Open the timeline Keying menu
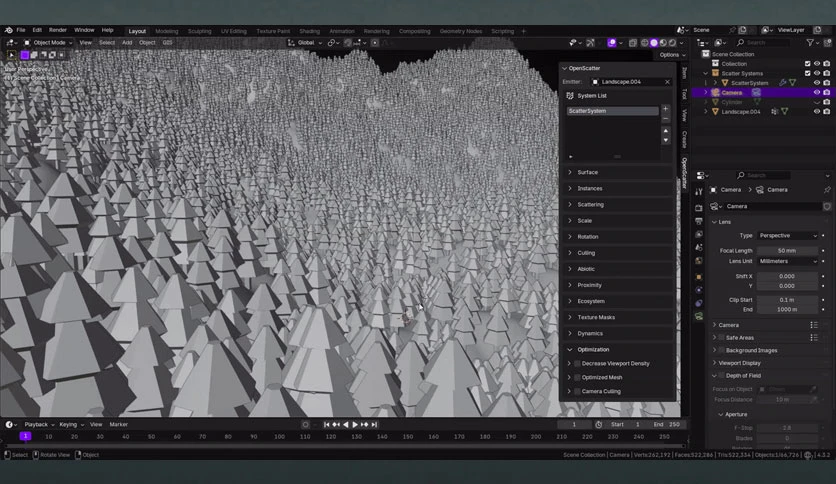836x484 pixels. [x=71, y=425]
